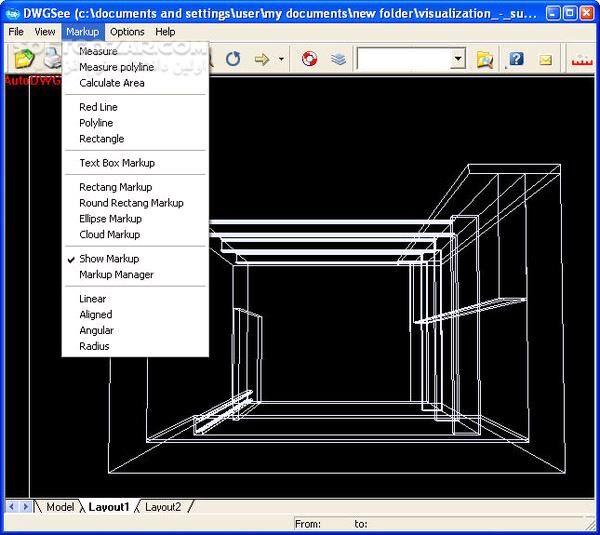Click the red lifebuoy icon in toolbar
The image size is (600, 535).
point(309,60)
